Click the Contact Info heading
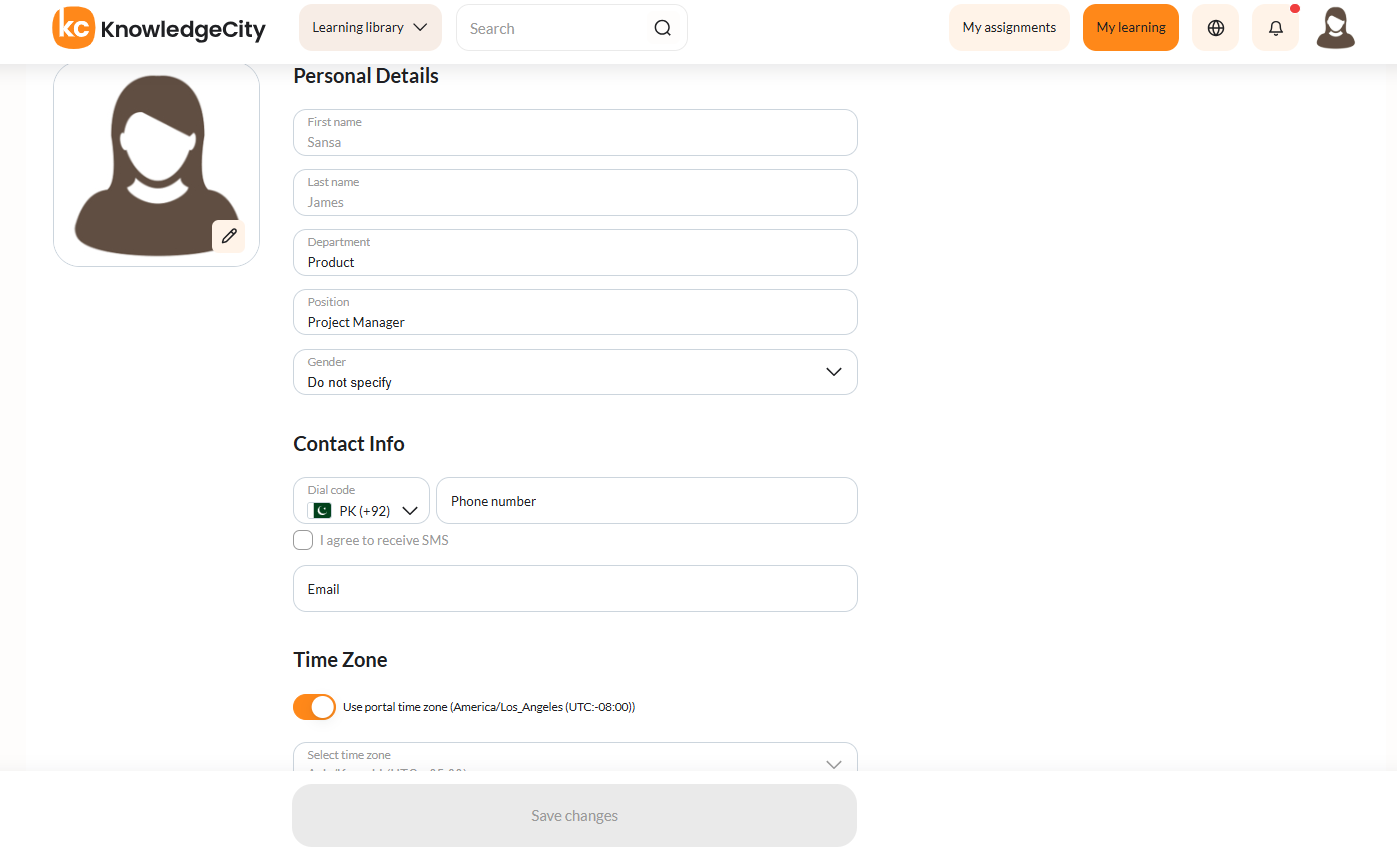Screen dimensions: 1397x853 [349, 444]
